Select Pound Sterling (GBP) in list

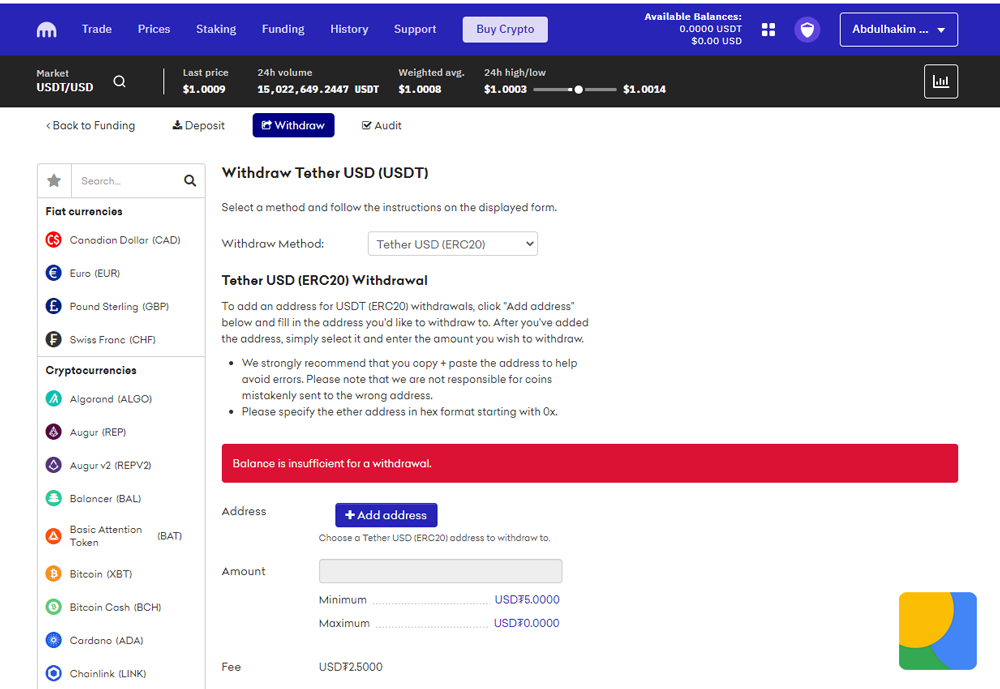pyautogui.click(x=119, y=306)
